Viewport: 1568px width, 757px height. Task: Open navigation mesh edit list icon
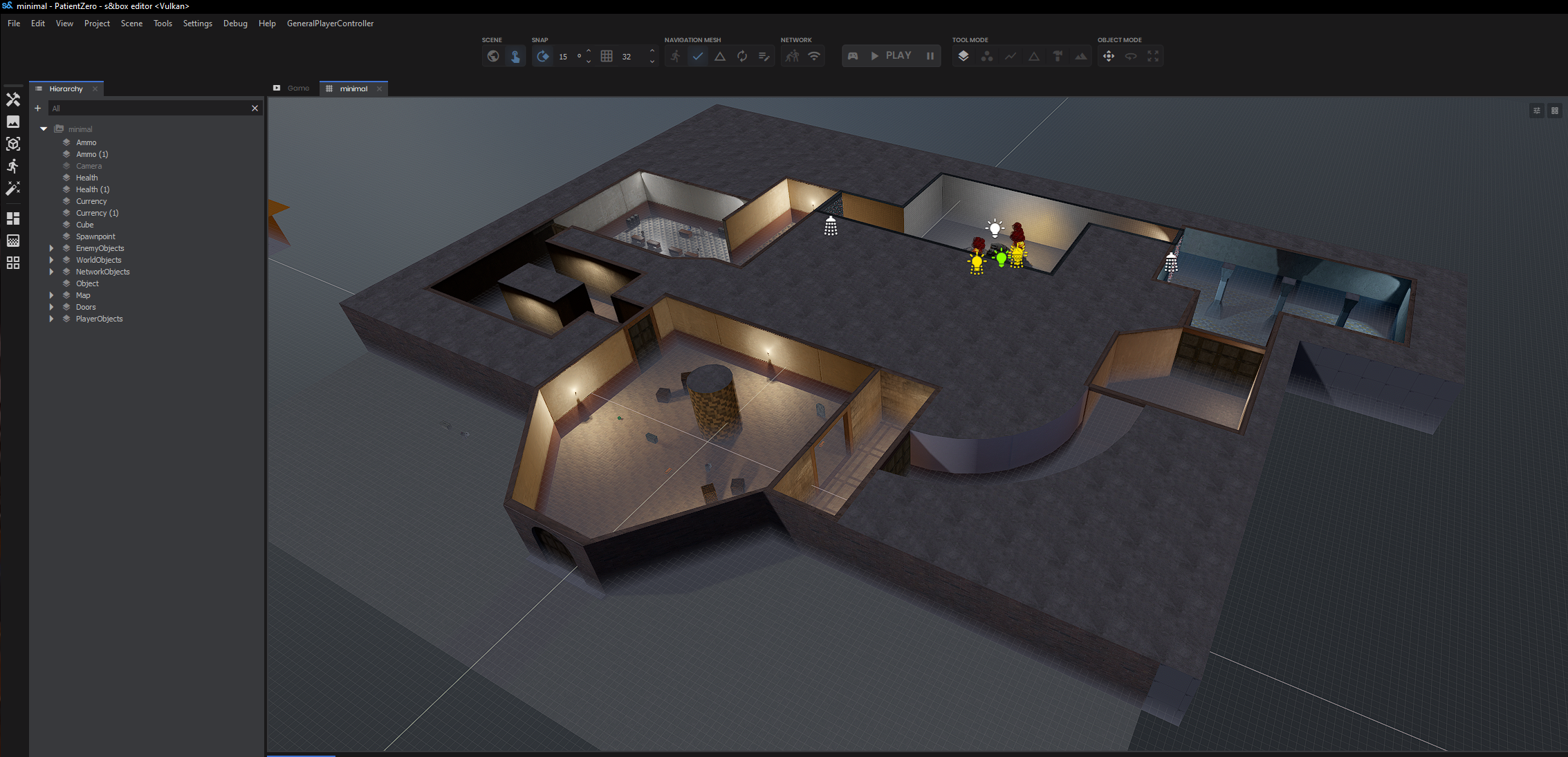[x=764, y=56]
